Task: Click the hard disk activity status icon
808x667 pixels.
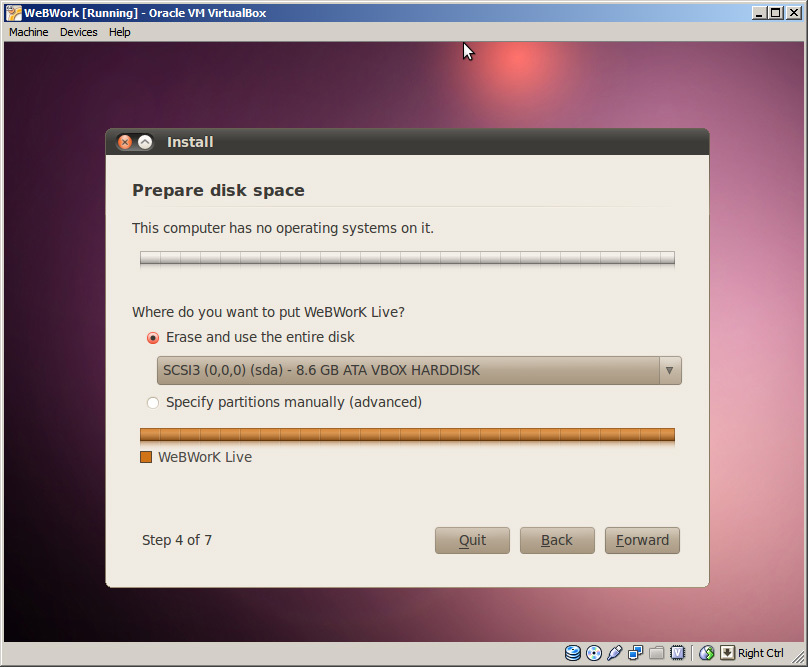Action: [x=573, y=653]
